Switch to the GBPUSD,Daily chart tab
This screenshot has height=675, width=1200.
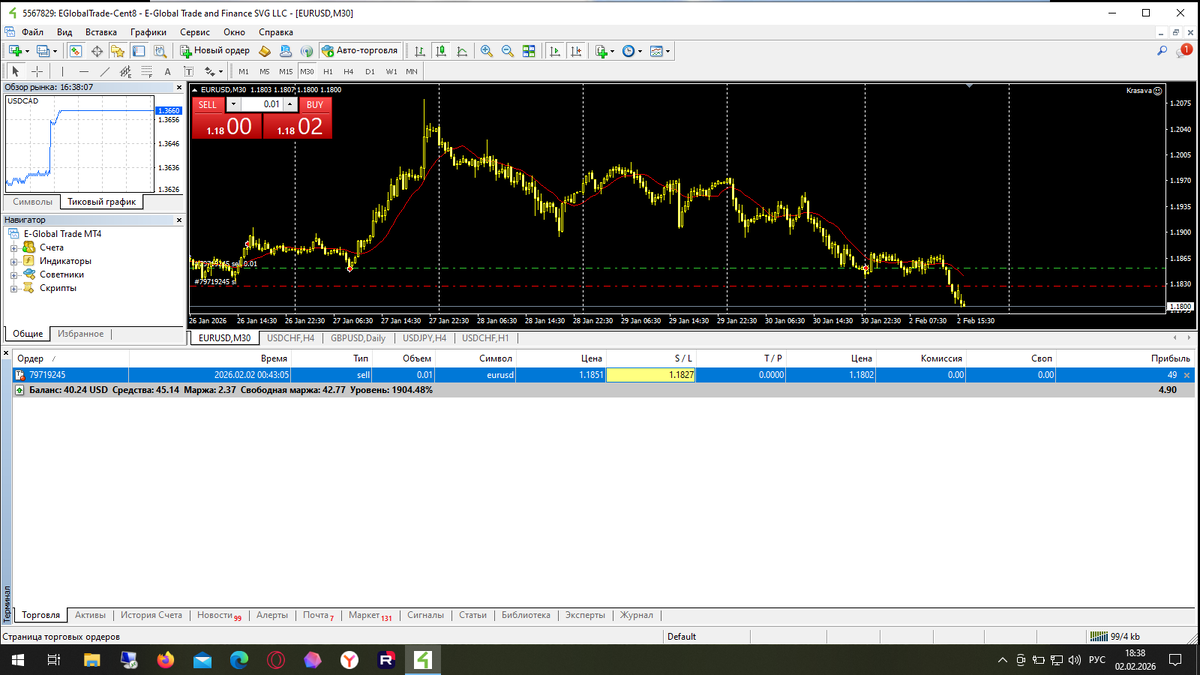(x=358, y=338)
